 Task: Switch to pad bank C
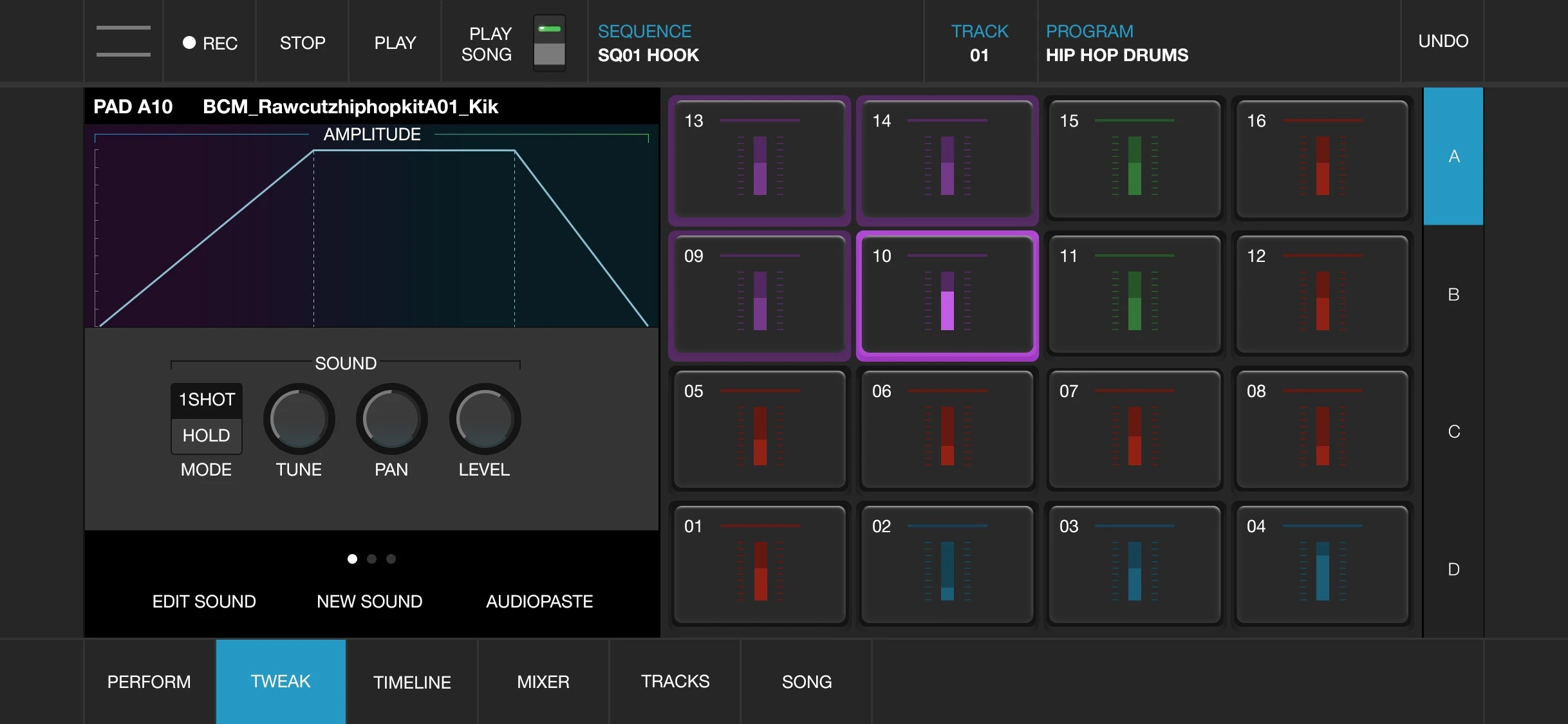1453,432
